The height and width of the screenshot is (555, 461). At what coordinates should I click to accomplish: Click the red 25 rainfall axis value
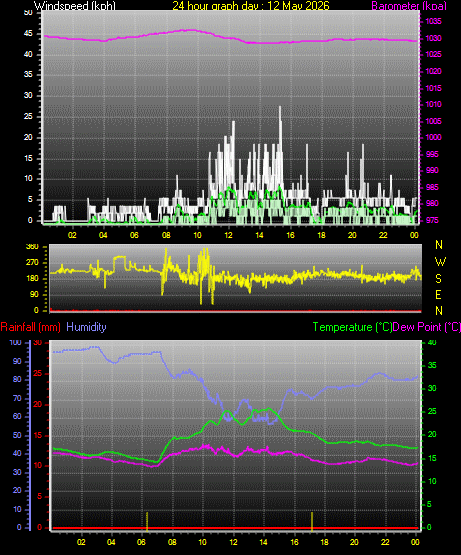coord(38,374)
